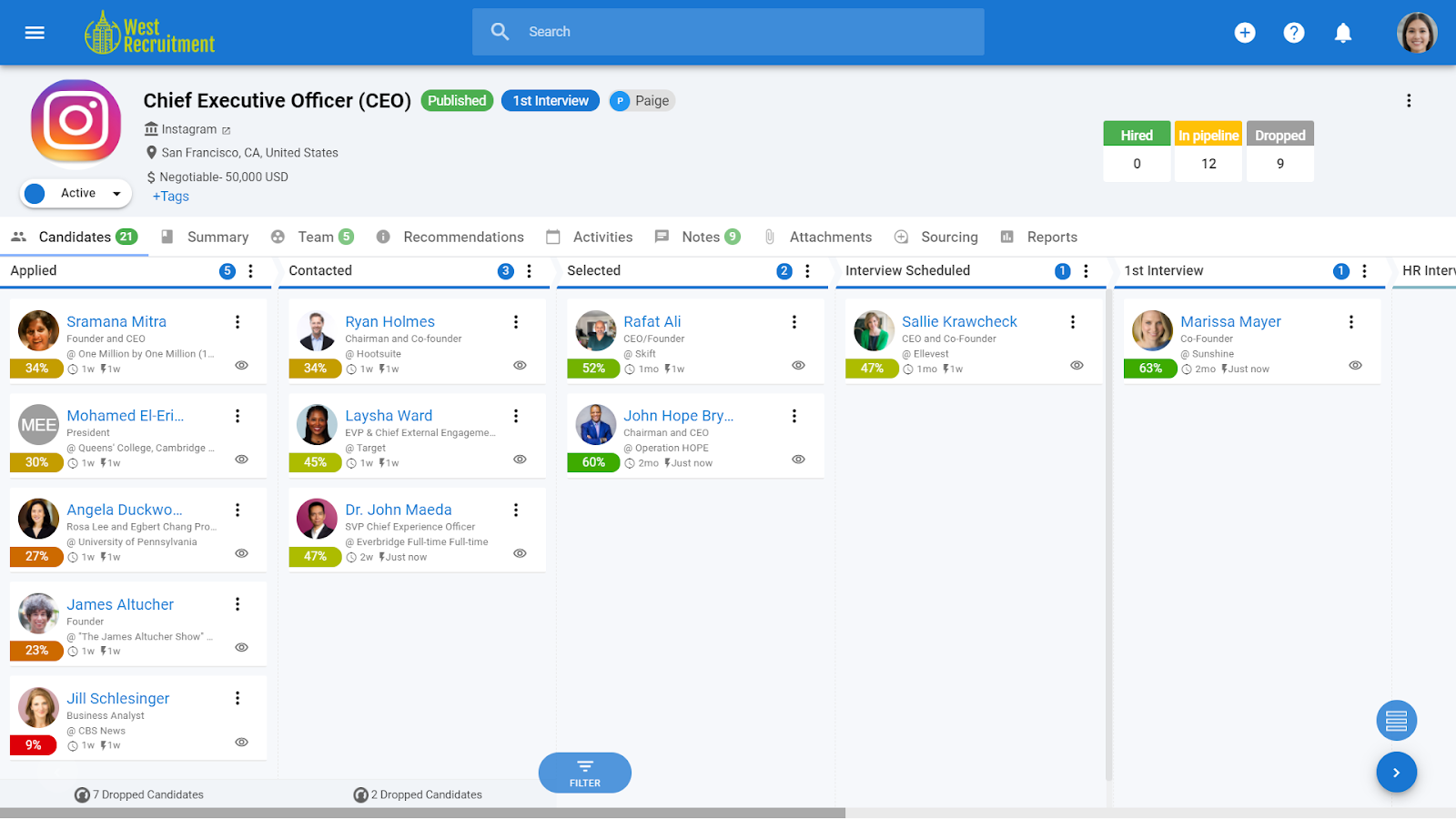Switch to the Summary tab
This screenshot has height=819, width=1456.
(x=217, y=237)
